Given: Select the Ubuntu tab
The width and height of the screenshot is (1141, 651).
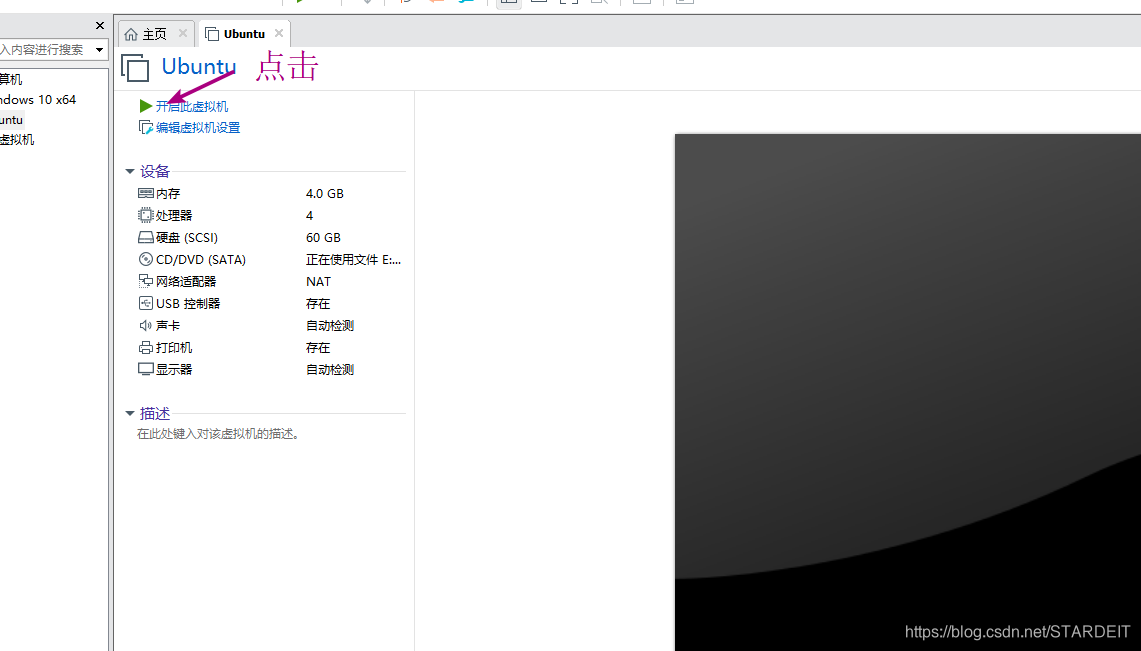Looking at the screenshot, I should pyautogui.click(x=244, y=33).
